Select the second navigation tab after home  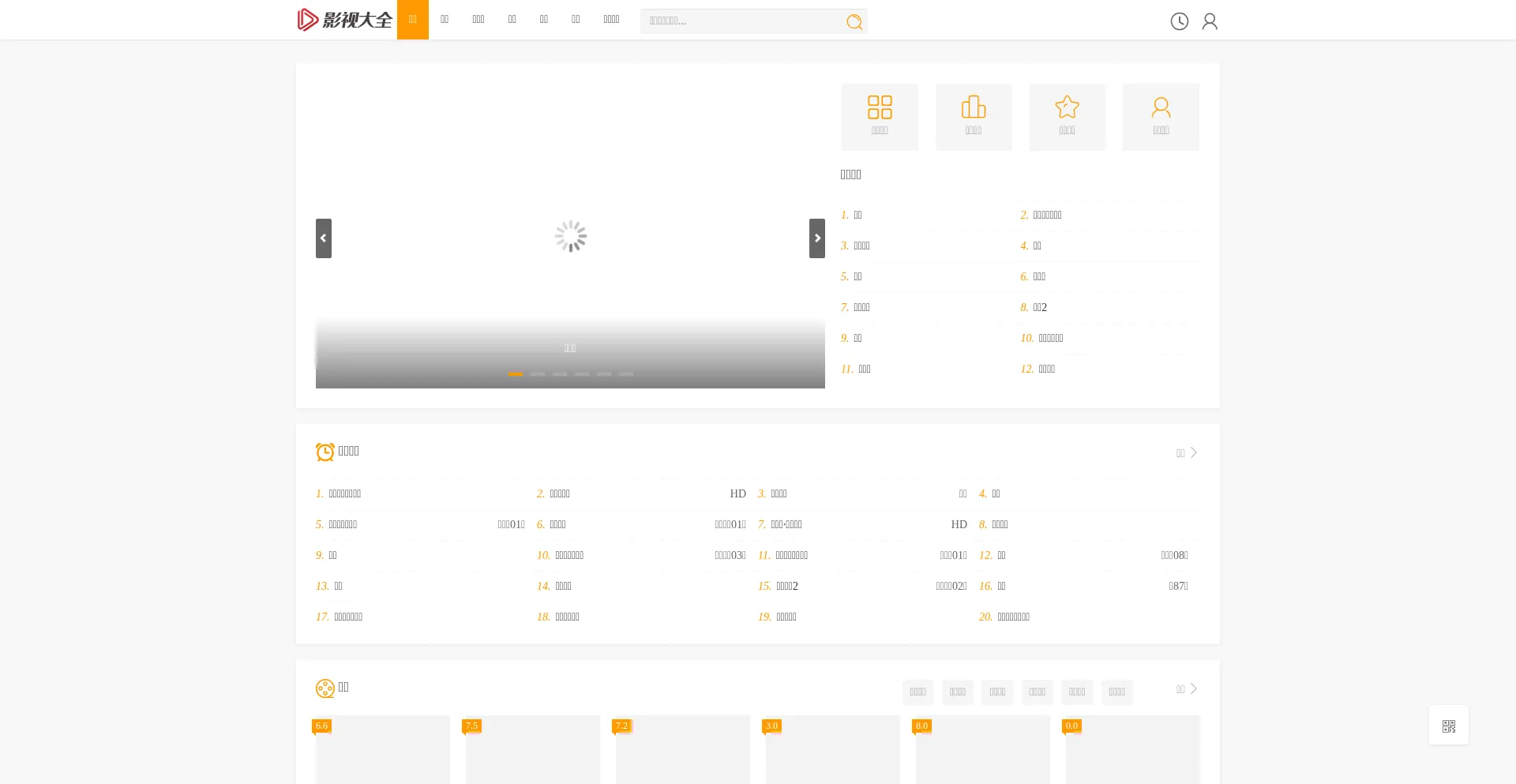(x=445, y=19)
